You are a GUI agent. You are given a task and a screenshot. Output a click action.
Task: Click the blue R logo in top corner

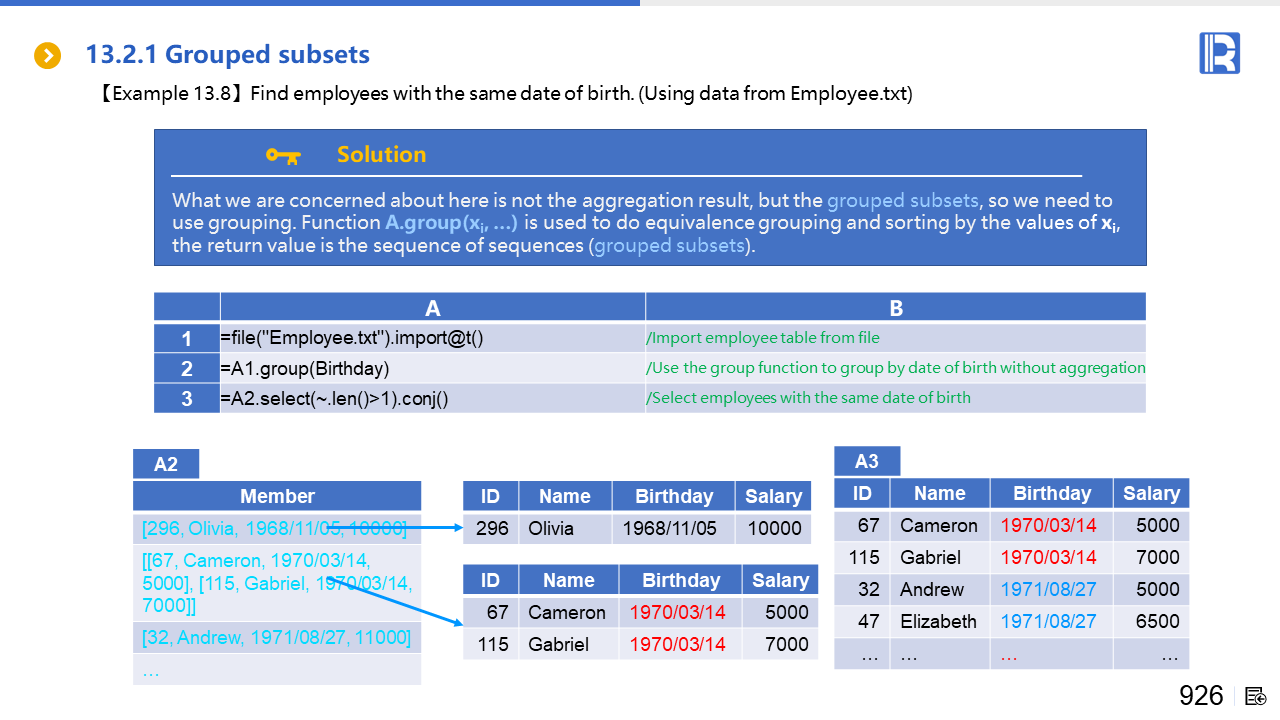click(x=1219, y=53)
